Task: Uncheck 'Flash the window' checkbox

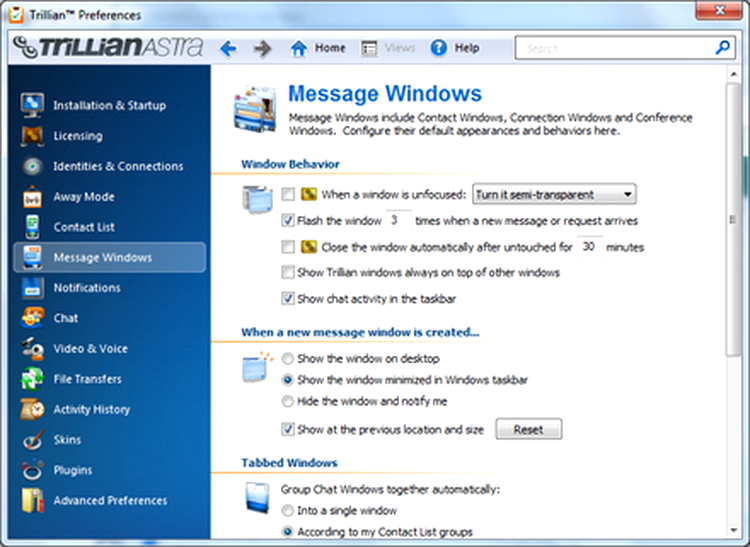Action: [x=288, y=220]
